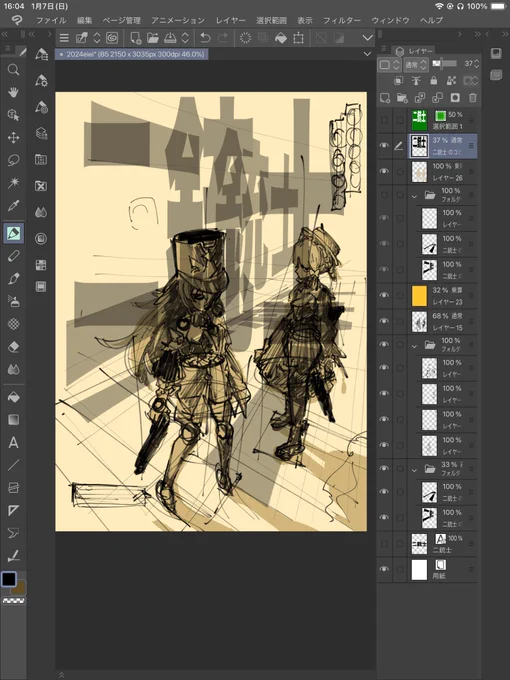This screenshot has width=510, height=680.
Task: Click the Clip Studio spiral icon
Action: [112, 38]
